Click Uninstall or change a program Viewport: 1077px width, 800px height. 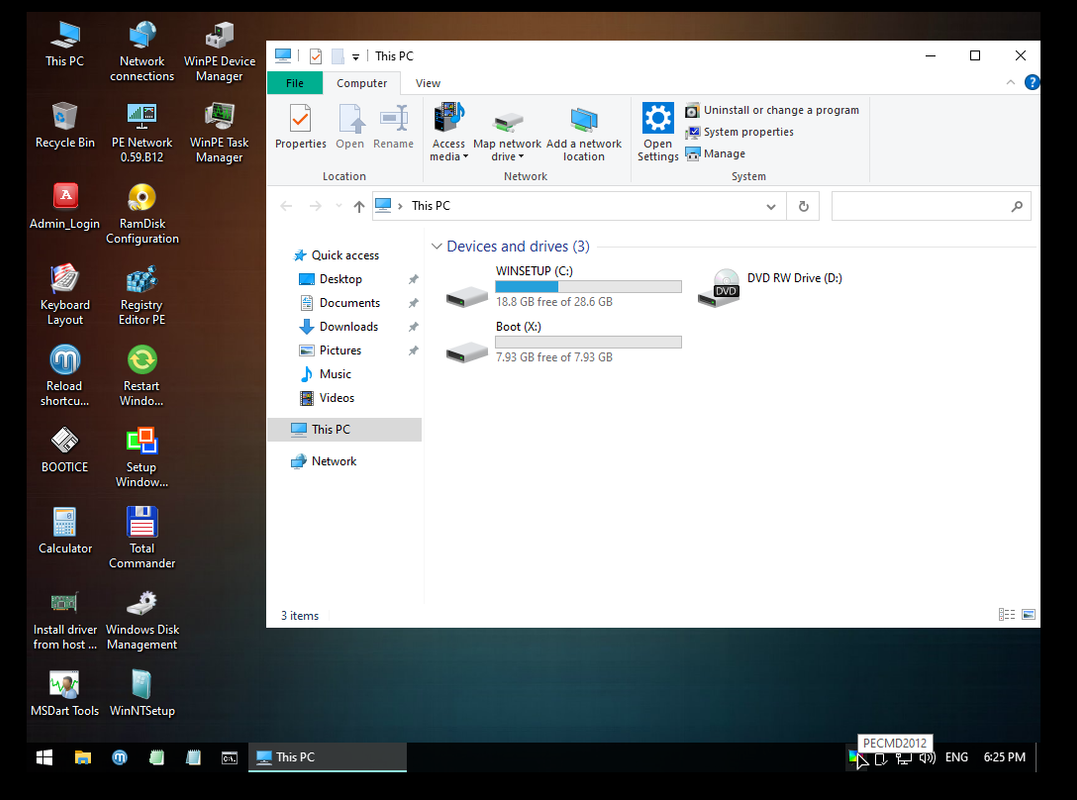click(772, 110)
